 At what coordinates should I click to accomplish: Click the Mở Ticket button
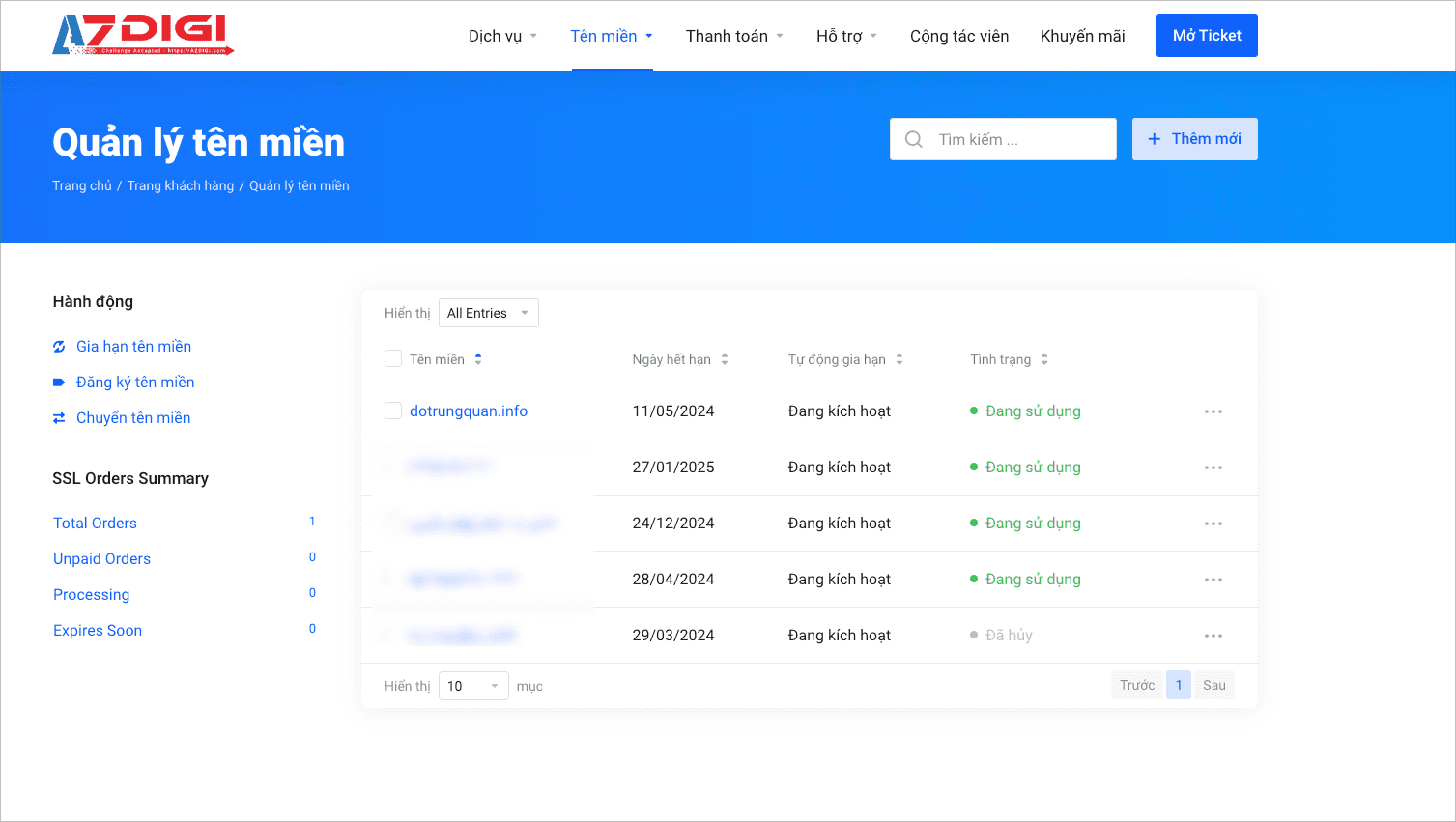click(1207, 36)
